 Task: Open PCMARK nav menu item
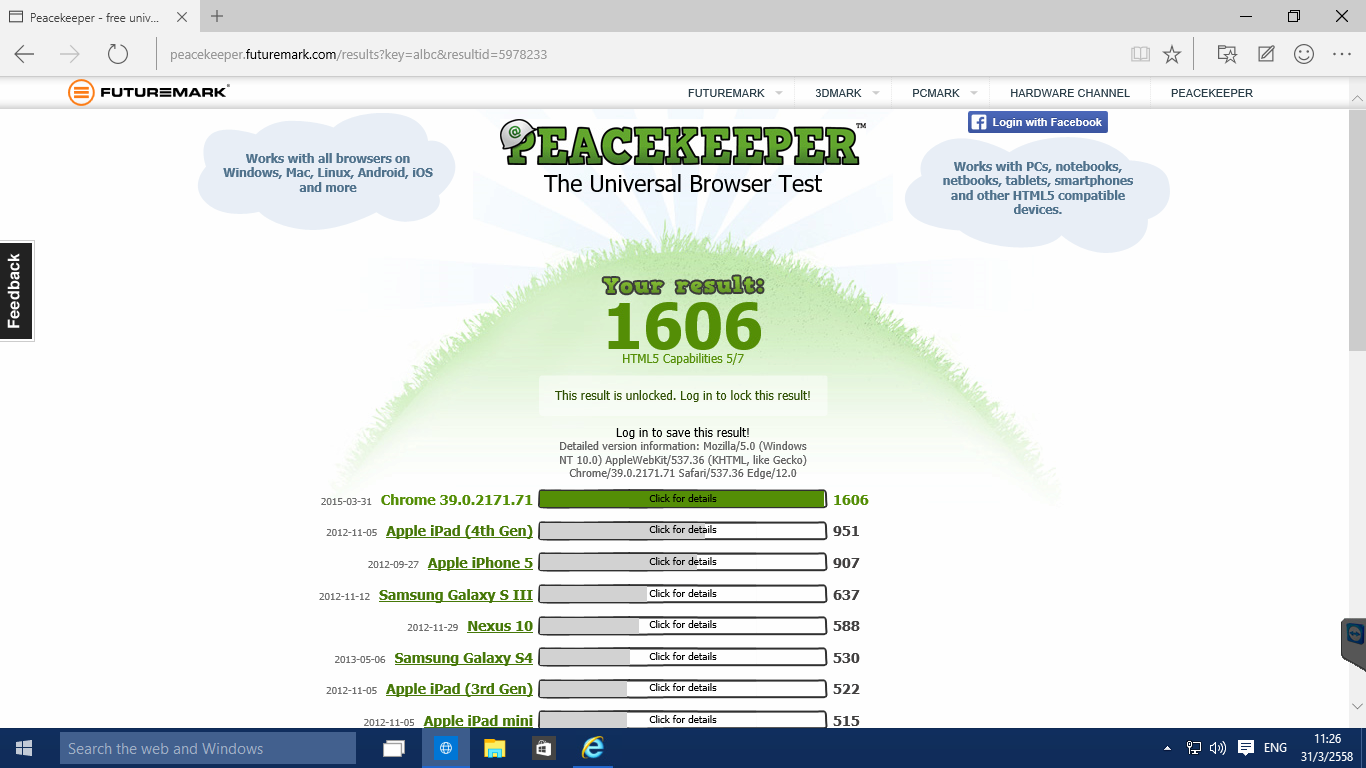936,93
